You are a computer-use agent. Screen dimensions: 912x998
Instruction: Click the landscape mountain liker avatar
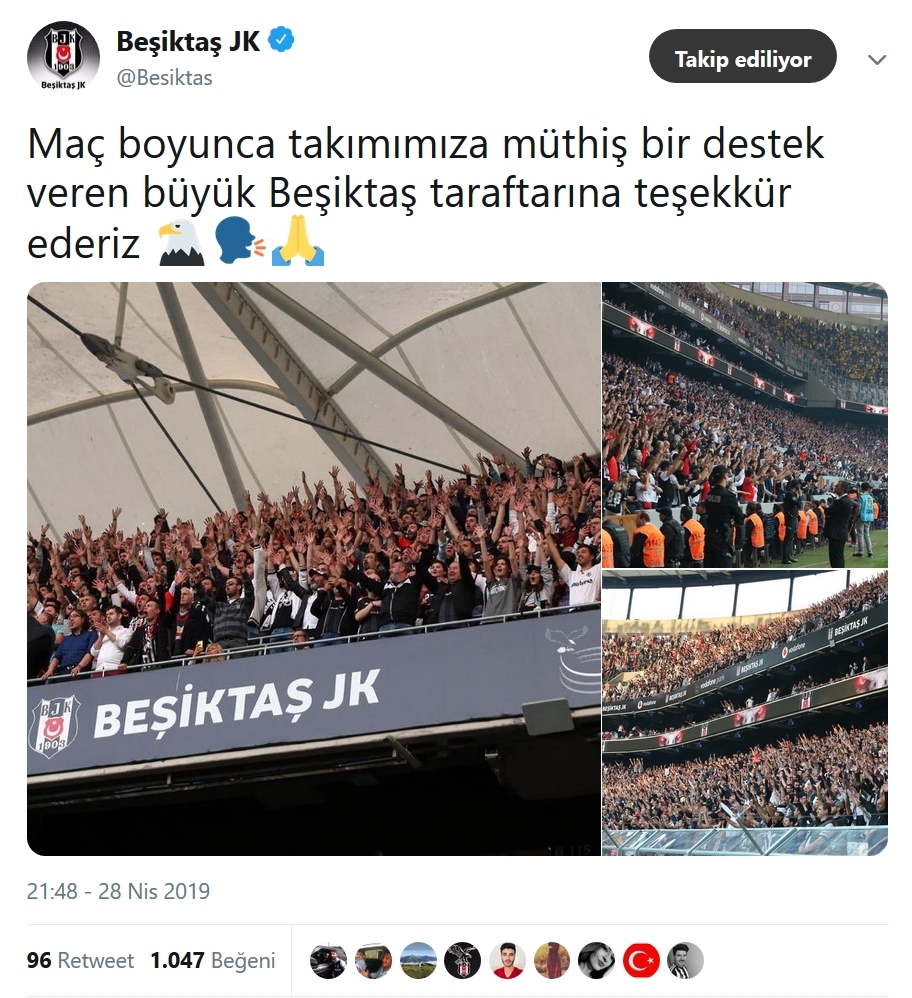tap(418, 960)
